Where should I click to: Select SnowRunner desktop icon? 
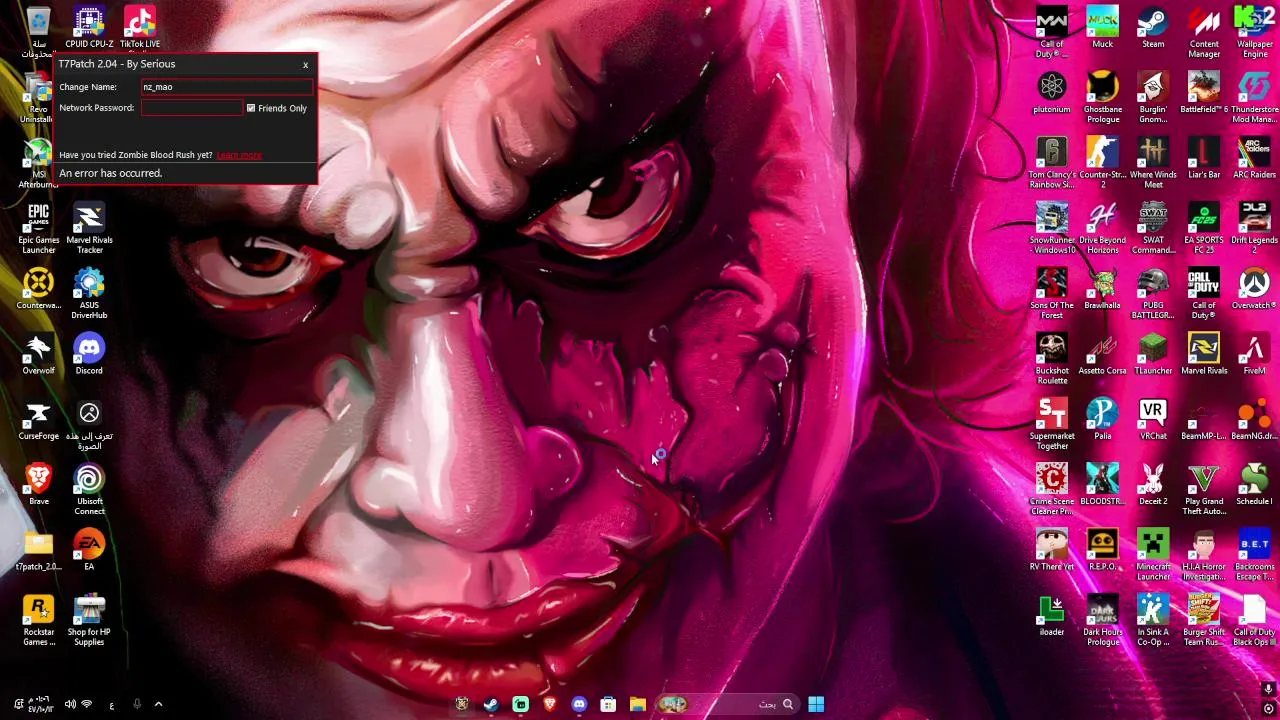[1052, 228]
